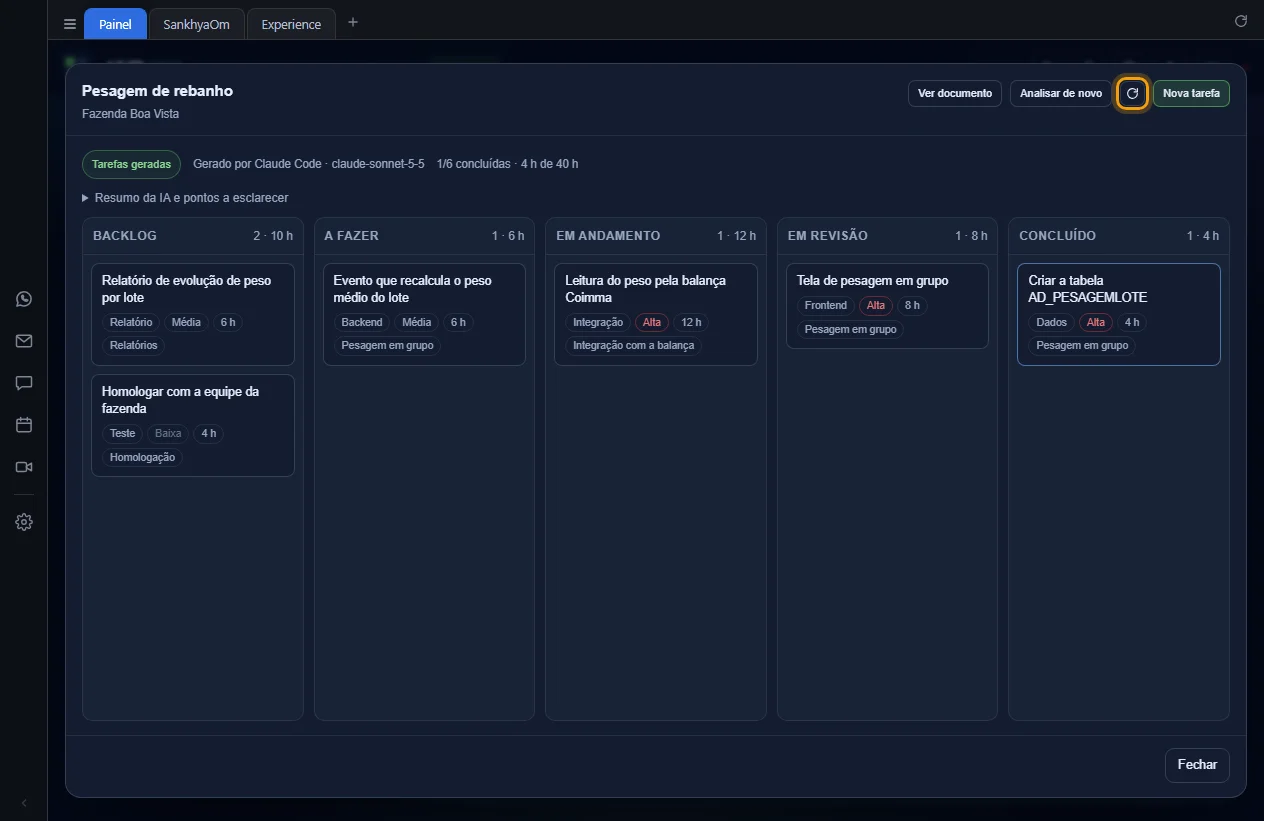This screenshot has width=1264, height=821.
Task: Click the Analisar de novo button
Action: click(1061, 94)
